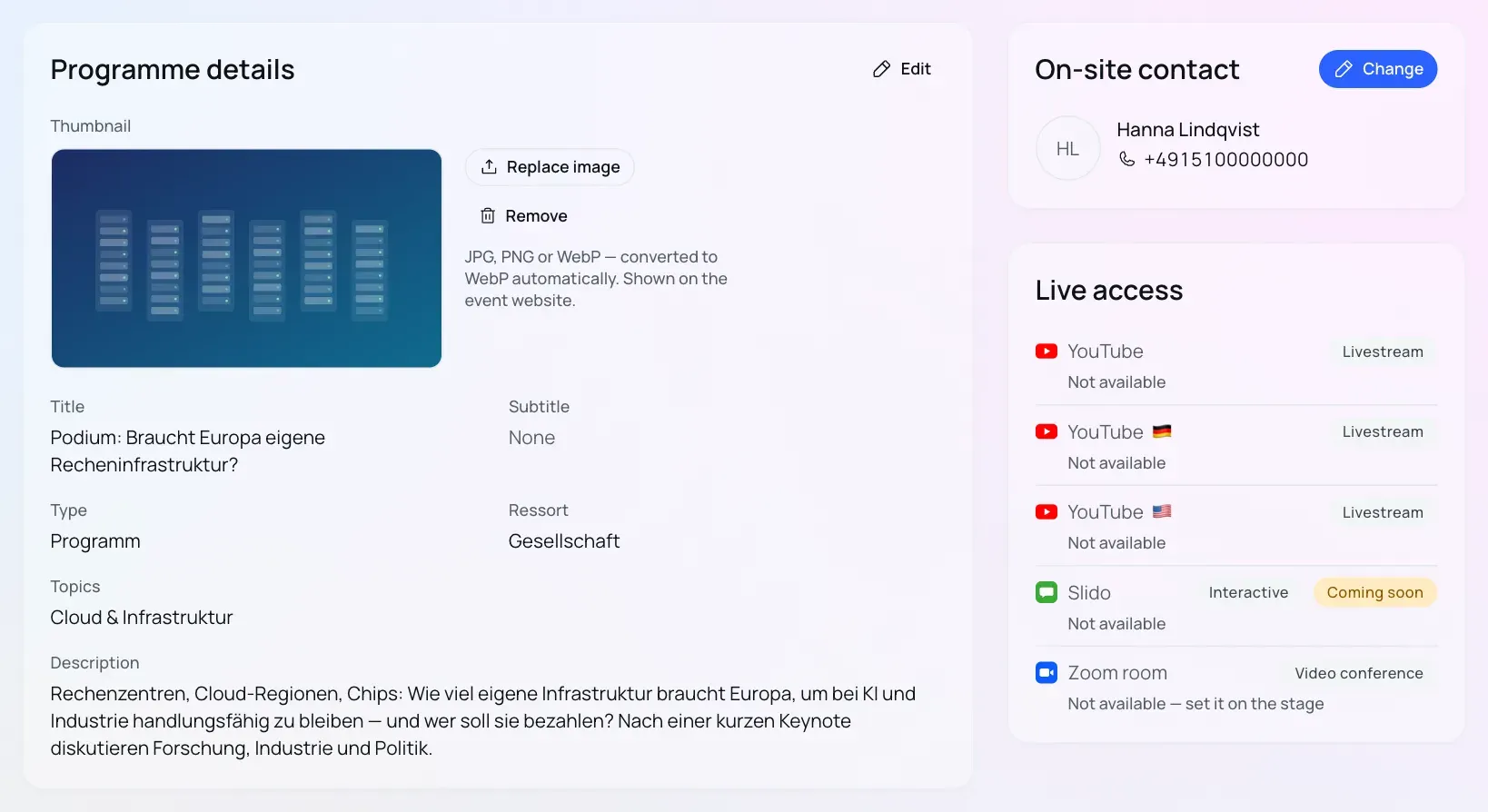Click the Livestream tag on the first YouTube row

coord(1383,352)
